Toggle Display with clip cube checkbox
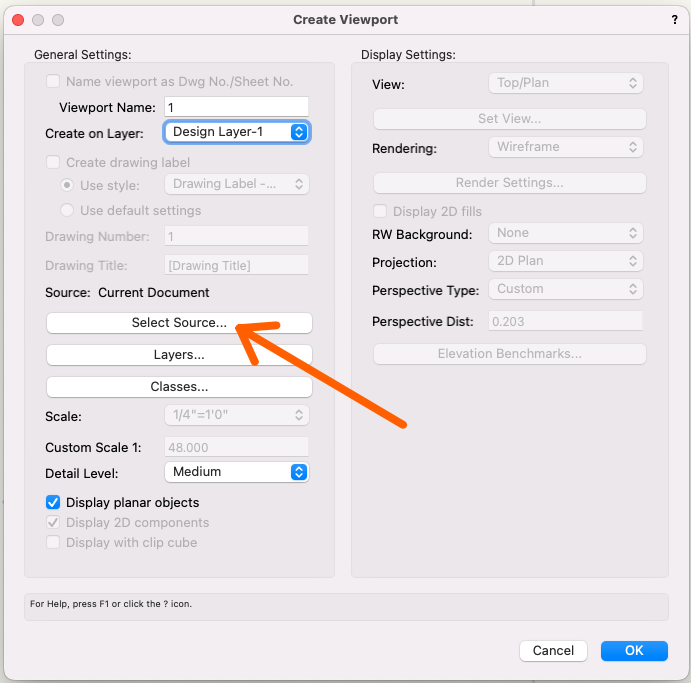The width and height of the screenshot is (691, 683). click(x=54, y=542)
